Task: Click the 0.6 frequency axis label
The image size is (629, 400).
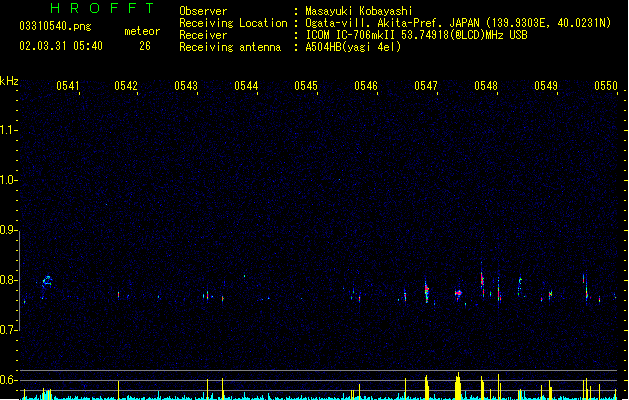Action: [x=8, y=380]
